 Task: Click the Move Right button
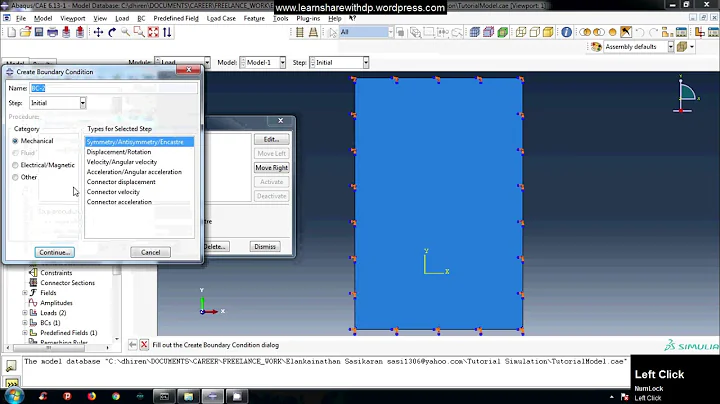(271, 168)
